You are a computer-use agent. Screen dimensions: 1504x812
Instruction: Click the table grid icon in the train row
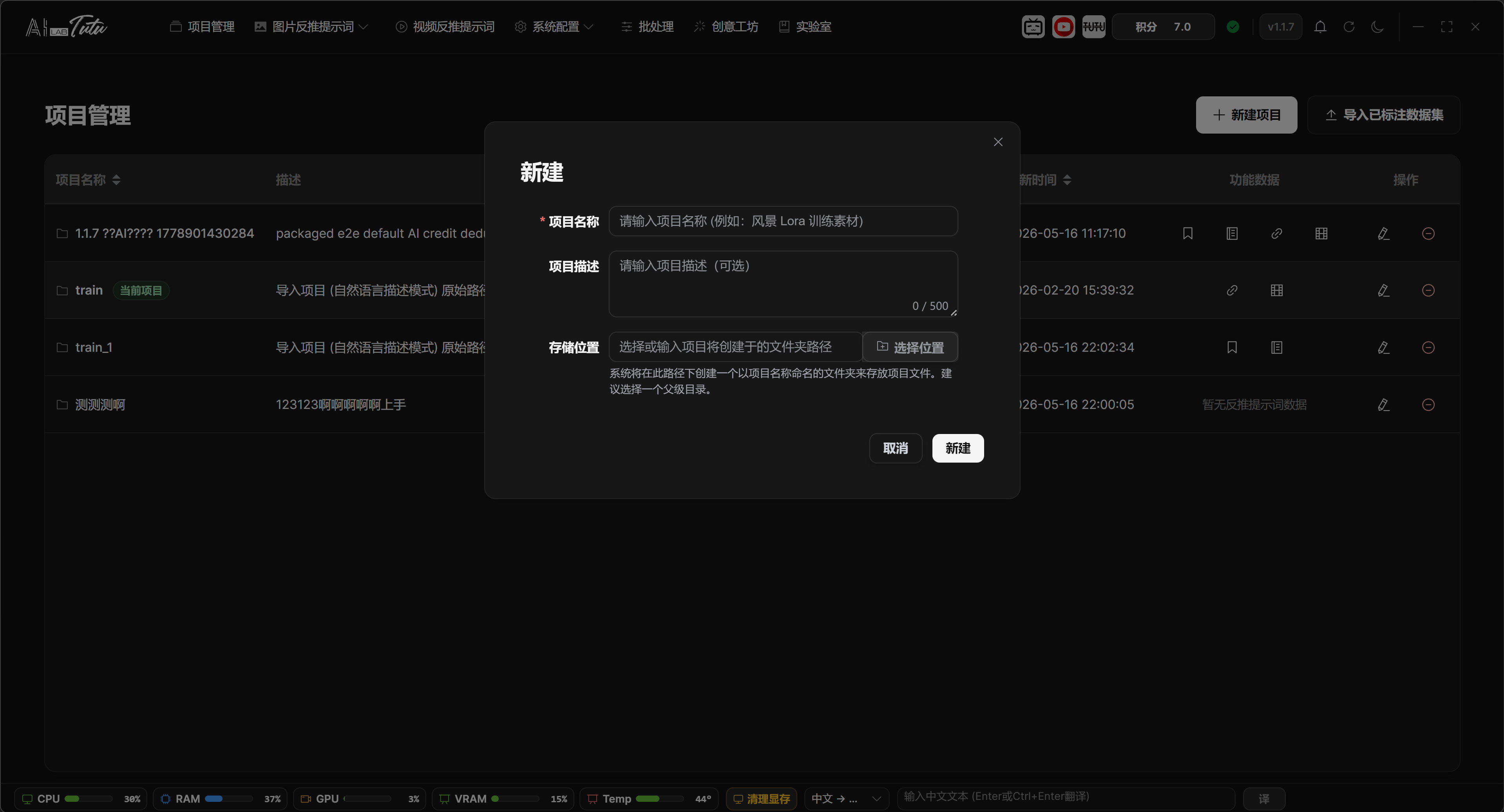(x=1277, y=290)
